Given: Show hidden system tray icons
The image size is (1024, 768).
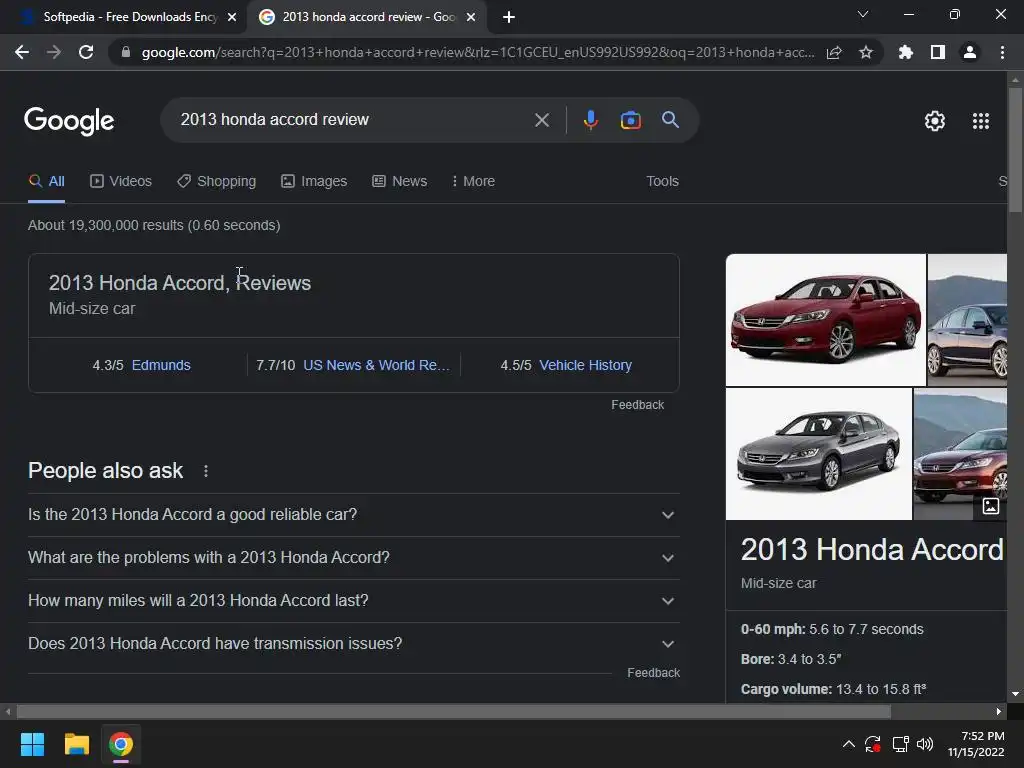Looking at the screenshot, I should click(x=848, y=744).
